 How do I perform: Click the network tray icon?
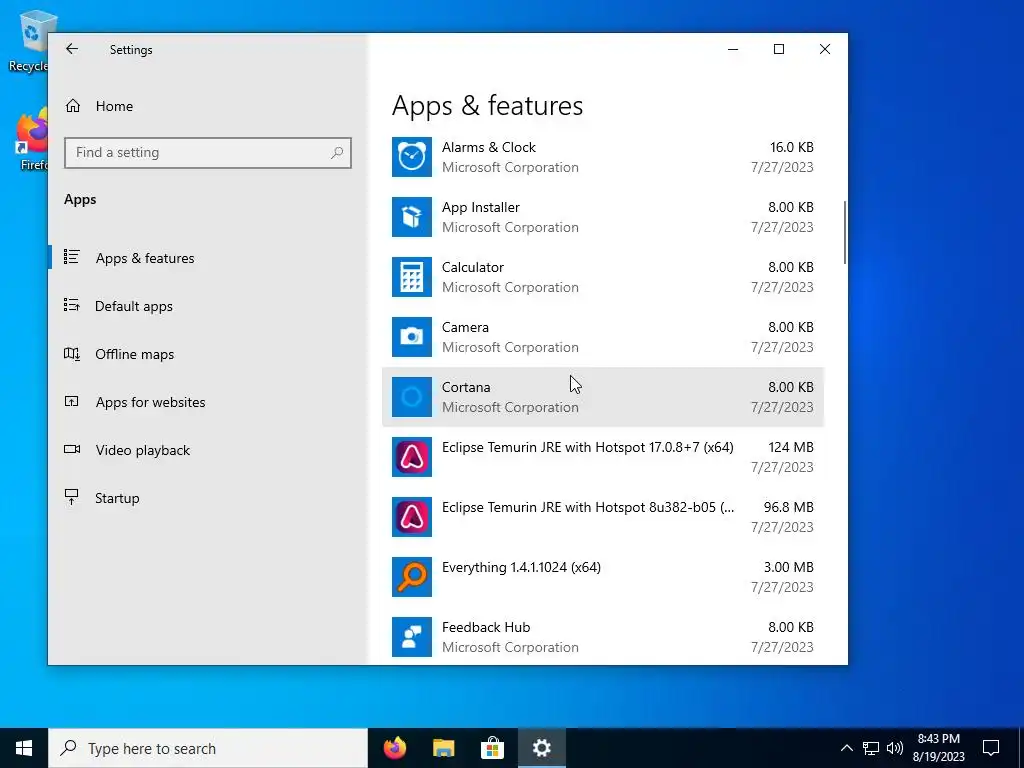coord(871,748)
